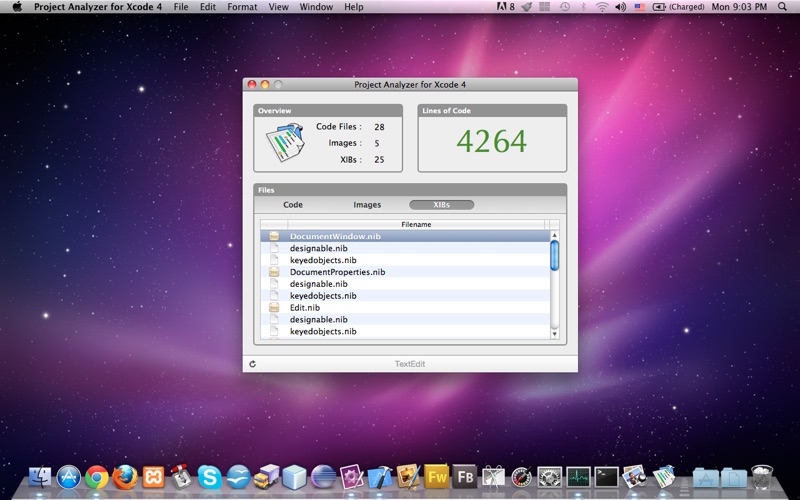Launch Adobe Fireworks (Fw) from the dock
Screen dimensions: 800x500
click(436, 478)
